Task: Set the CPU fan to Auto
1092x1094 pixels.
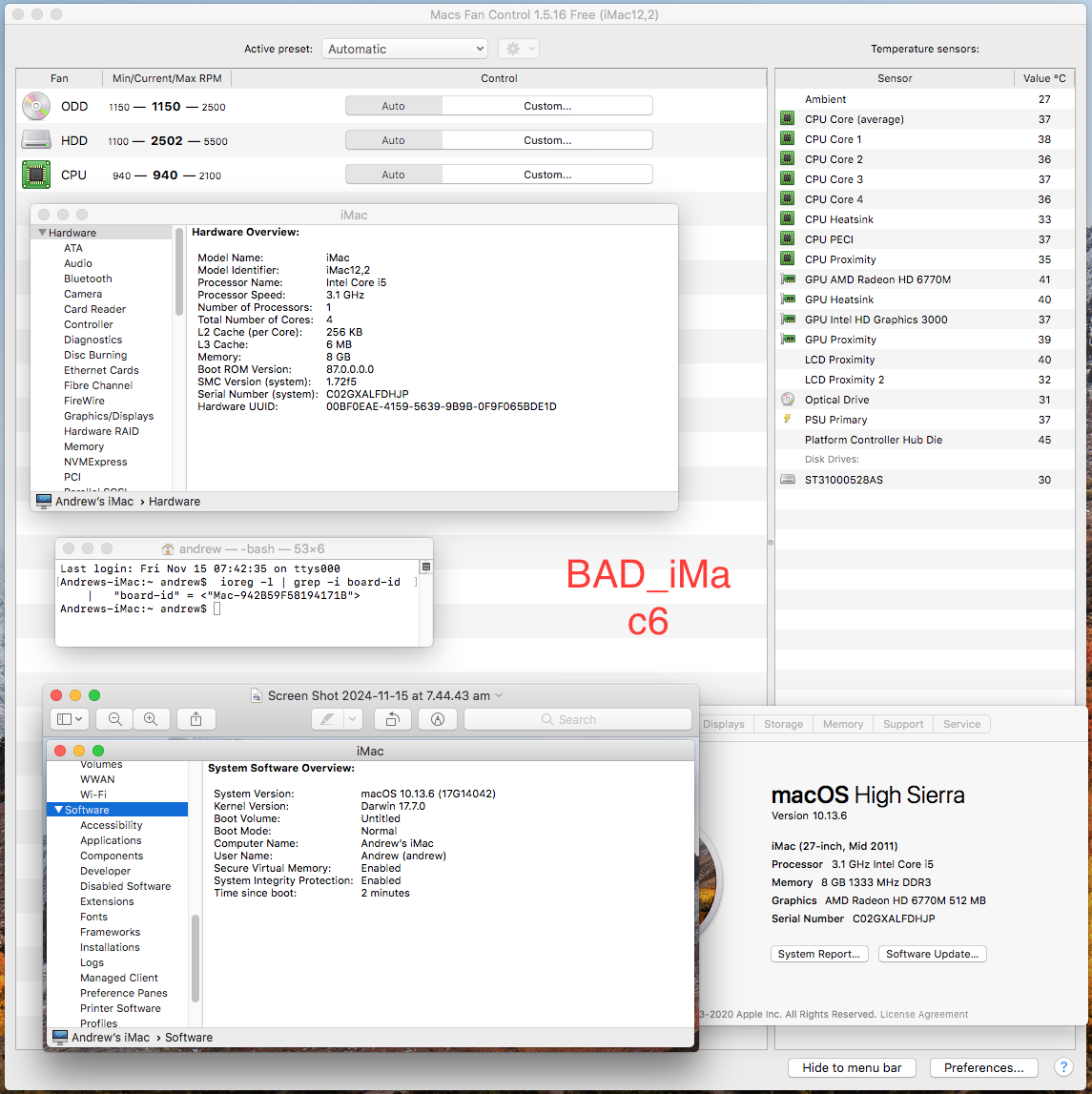Action: tap(394, 175)
